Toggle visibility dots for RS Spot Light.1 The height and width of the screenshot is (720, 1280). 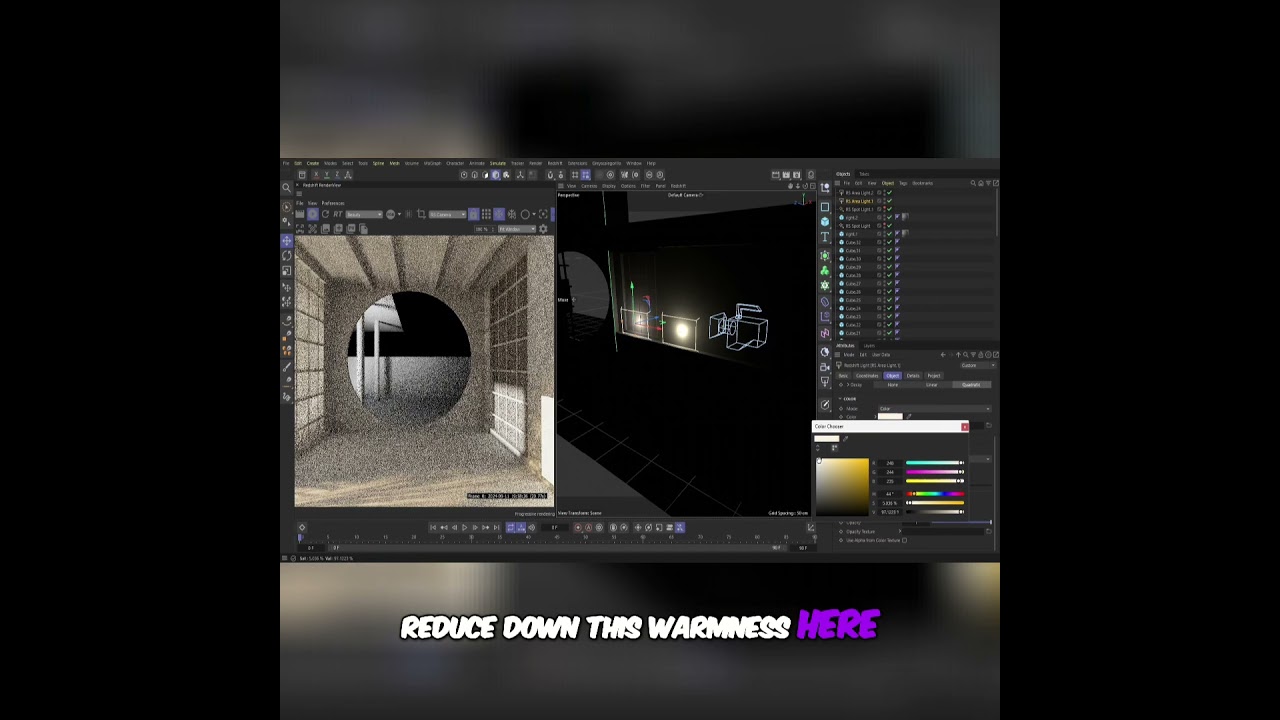(885, 209)
